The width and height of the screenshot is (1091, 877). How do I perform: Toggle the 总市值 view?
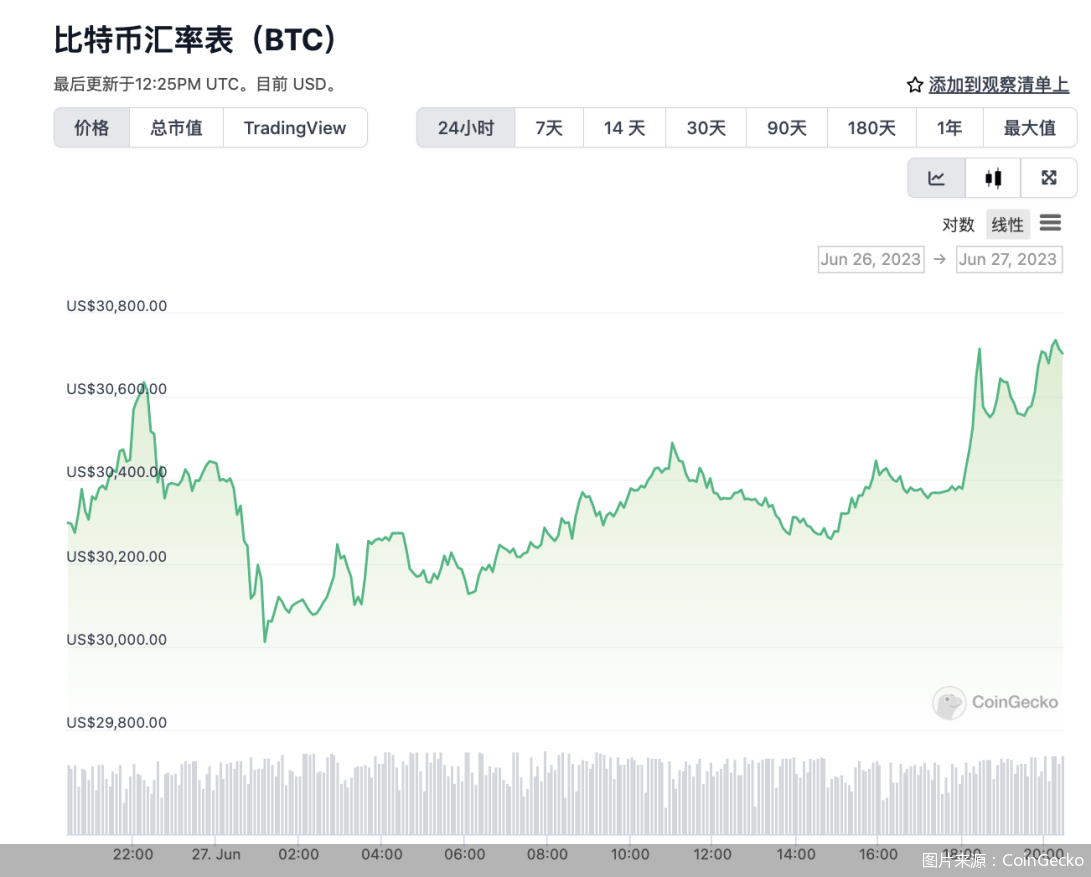(x=176, y=127)
